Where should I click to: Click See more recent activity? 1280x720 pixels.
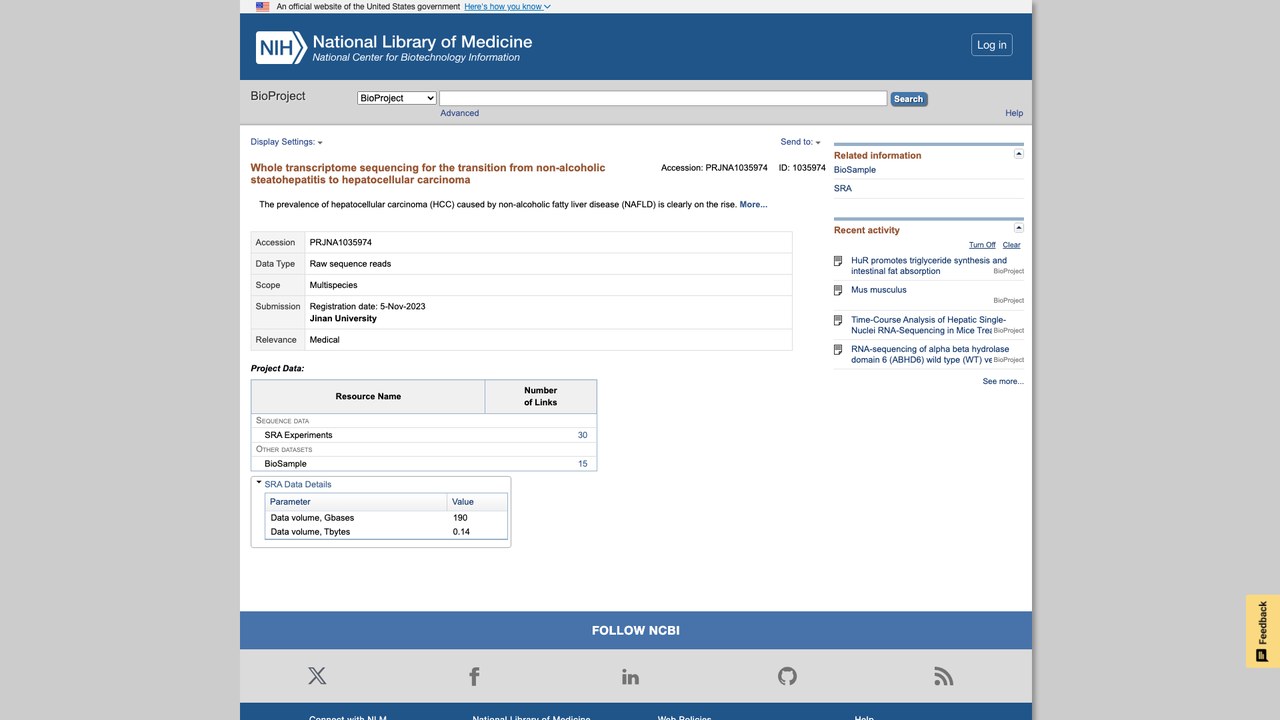point(1003,381)
